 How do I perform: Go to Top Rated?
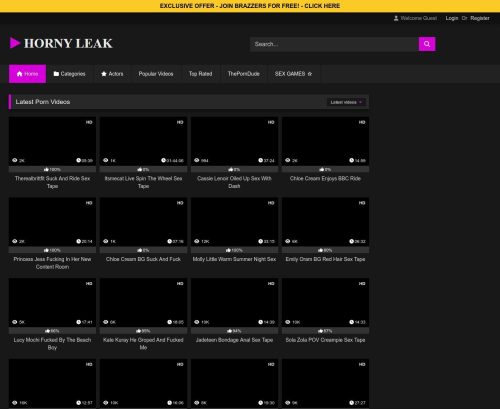pyautogui.click(x=200, y=74)
